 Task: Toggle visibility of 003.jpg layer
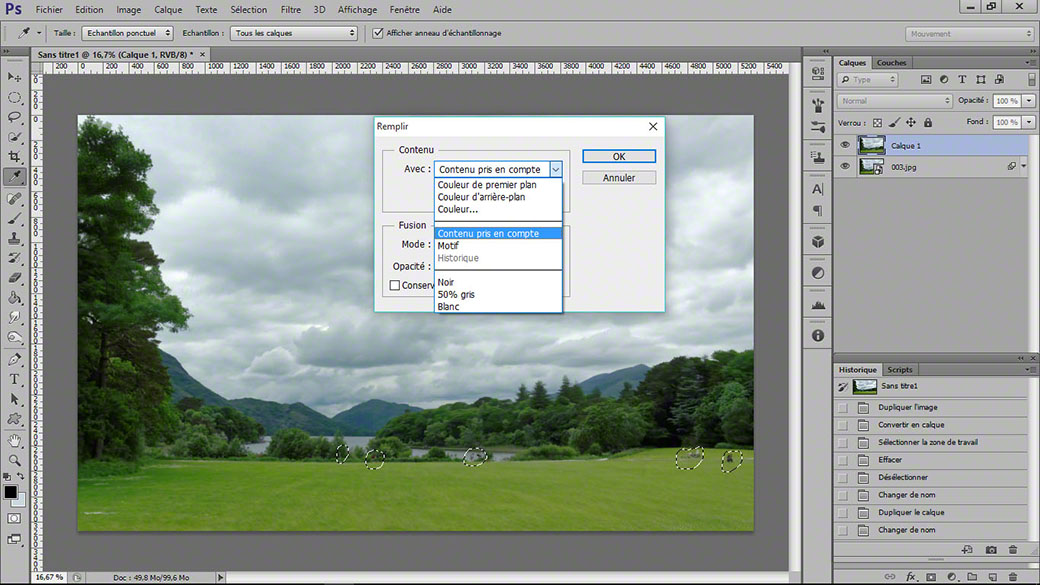pyautogui.click(x=844, y=166)
